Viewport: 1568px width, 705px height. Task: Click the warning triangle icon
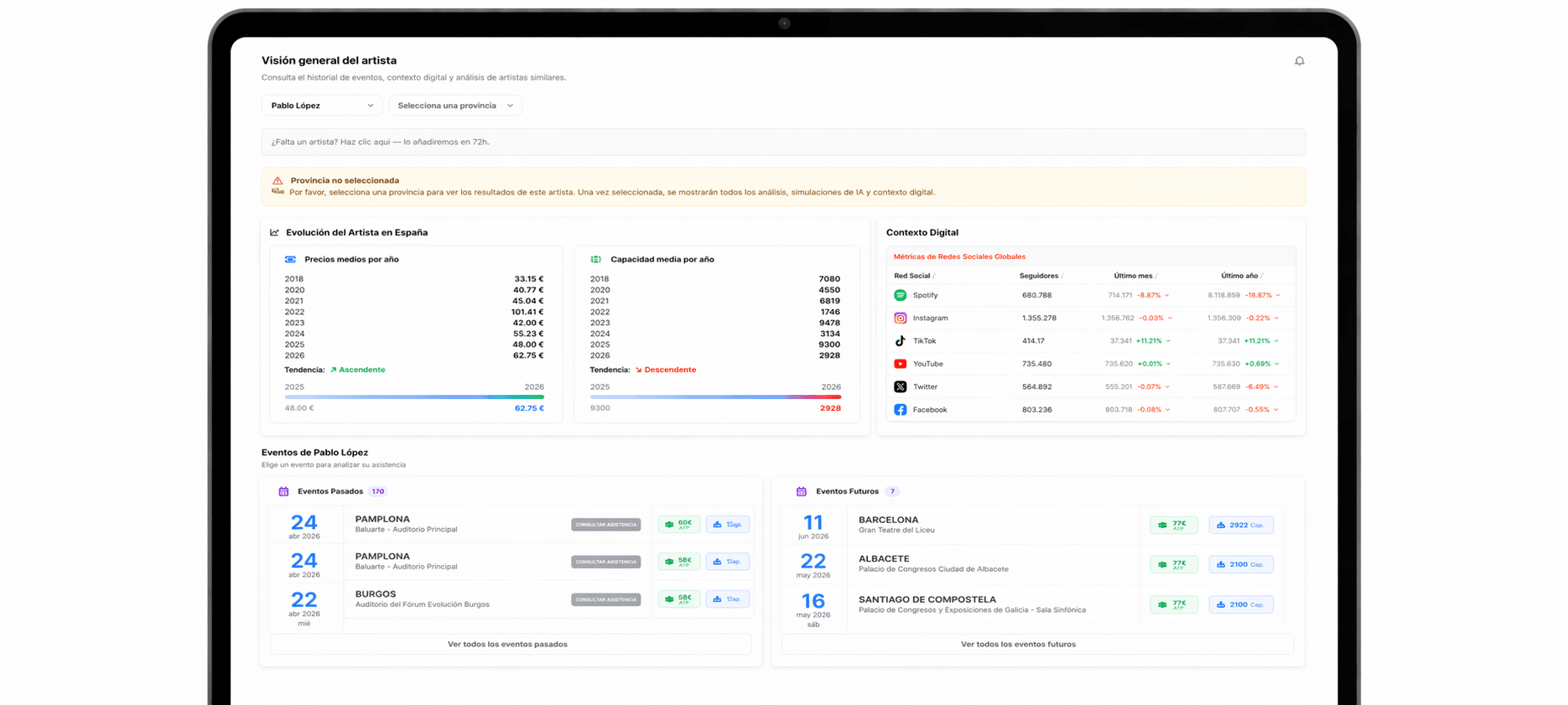click(x=278, y=180)
